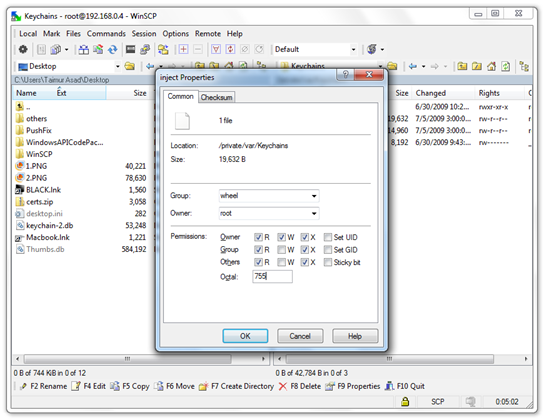
Task: Open the Owner dropdown showing root
Action: tap(269, 213)
